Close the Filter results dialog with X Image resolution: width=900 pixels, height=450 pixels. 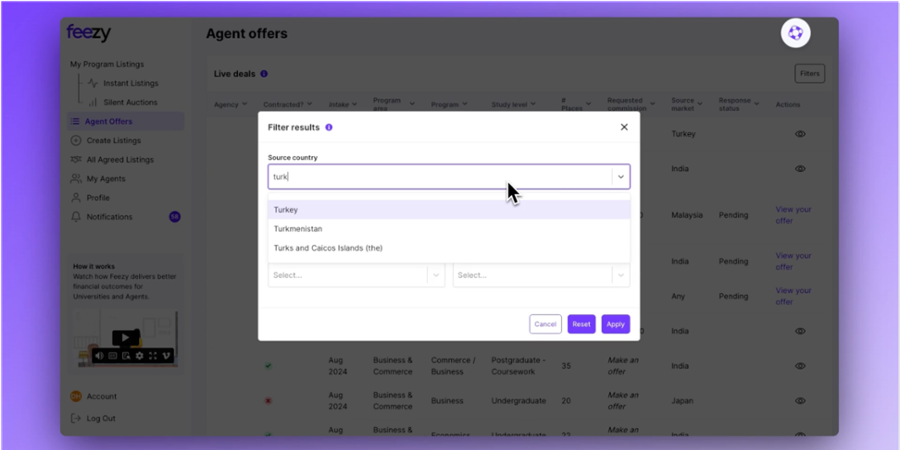click(x=624, y=127)
